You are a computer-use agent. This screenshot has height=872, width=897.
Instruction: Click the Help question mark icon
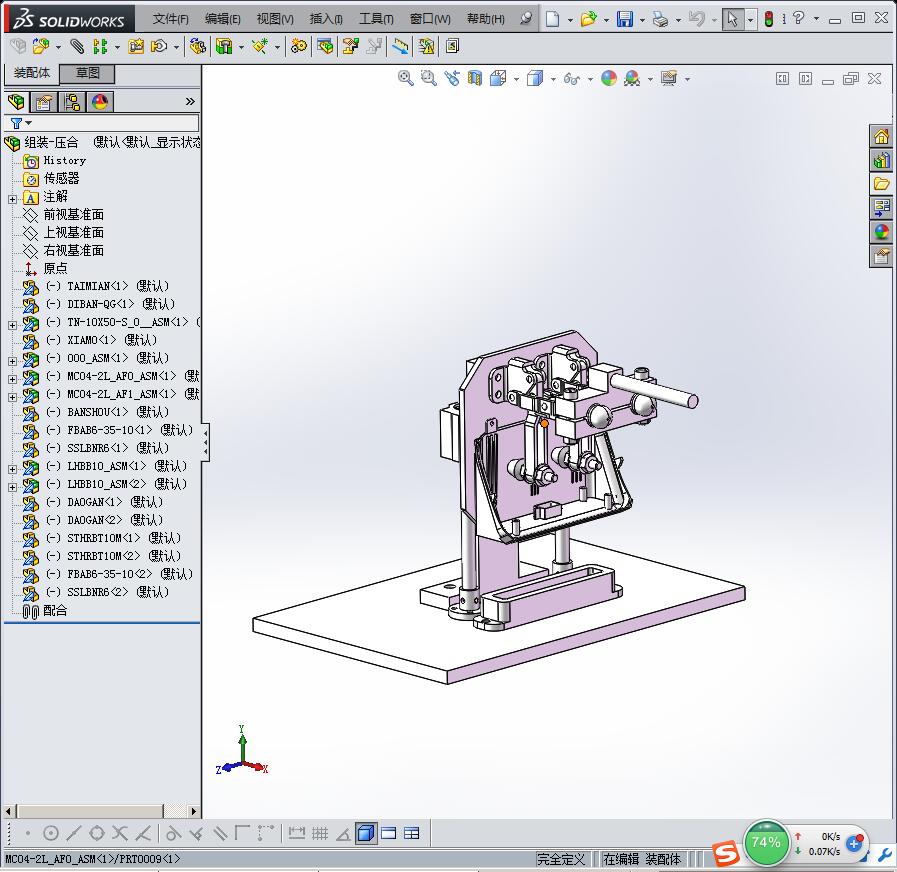point(799,18)
